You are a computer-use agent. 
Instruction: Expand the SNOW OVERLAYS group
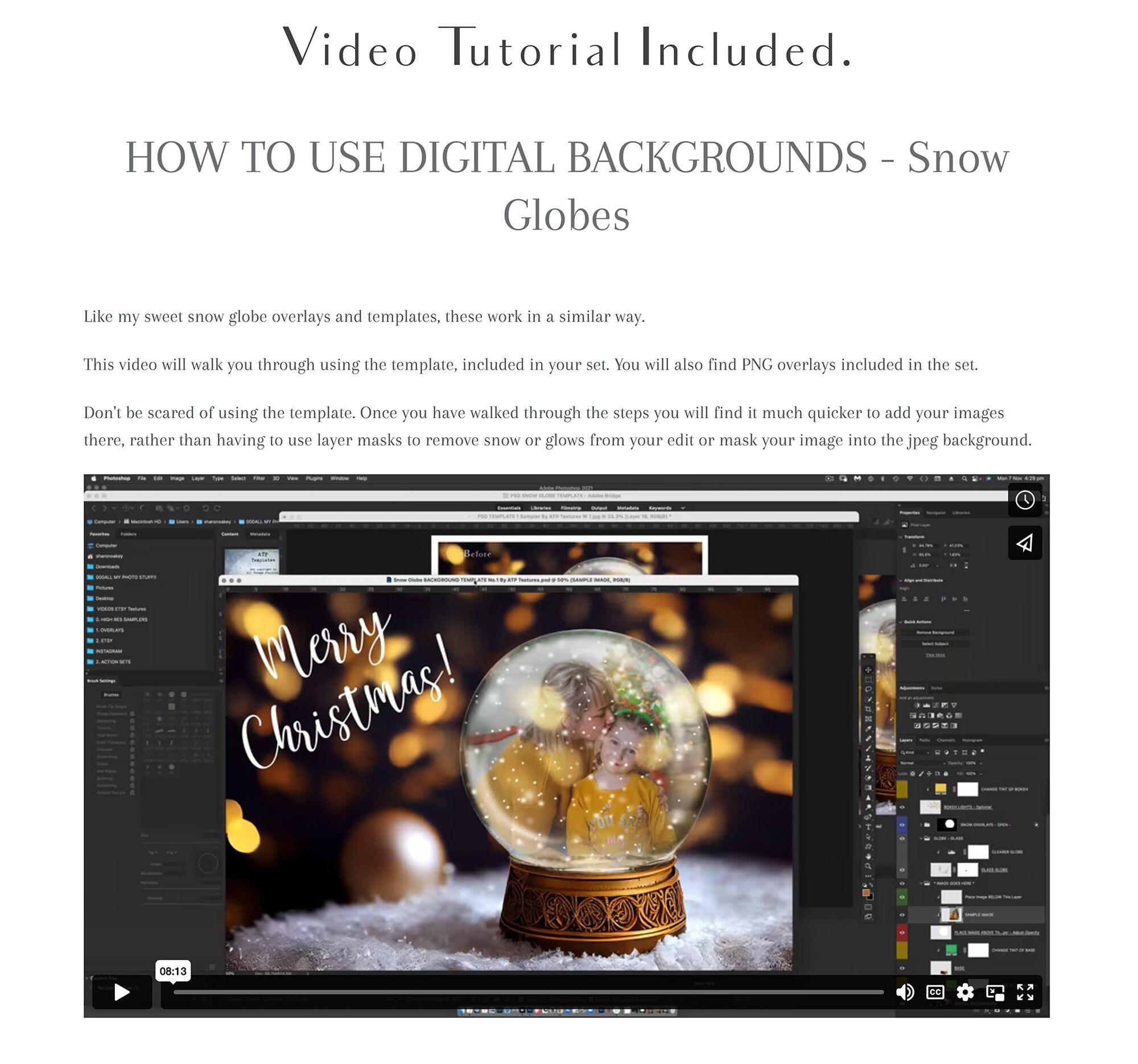pyautogui.click(x=922, y=826)
